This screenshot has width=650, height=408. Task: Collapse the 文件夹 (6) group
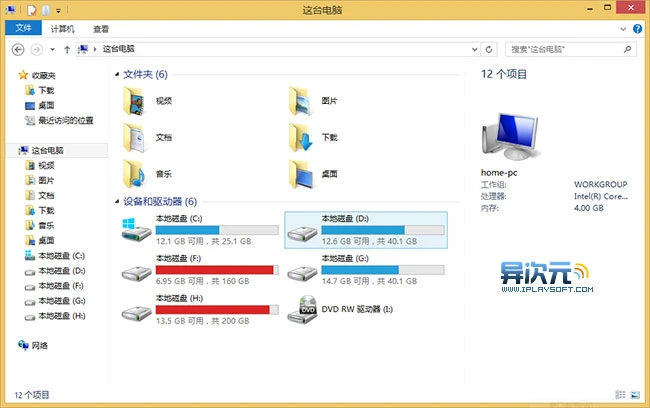[x=117, y=74]
